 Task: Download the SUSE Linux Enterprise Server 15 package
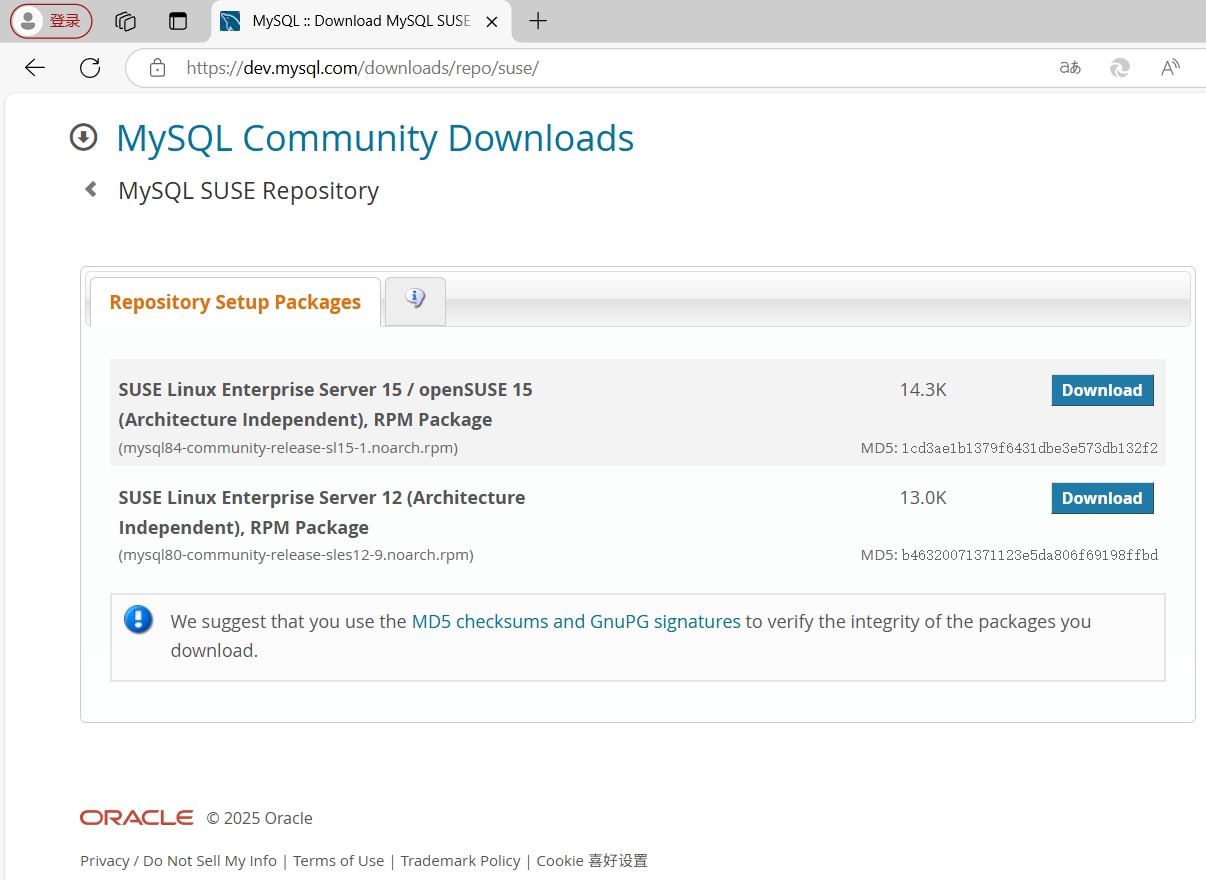[1102, 390]
